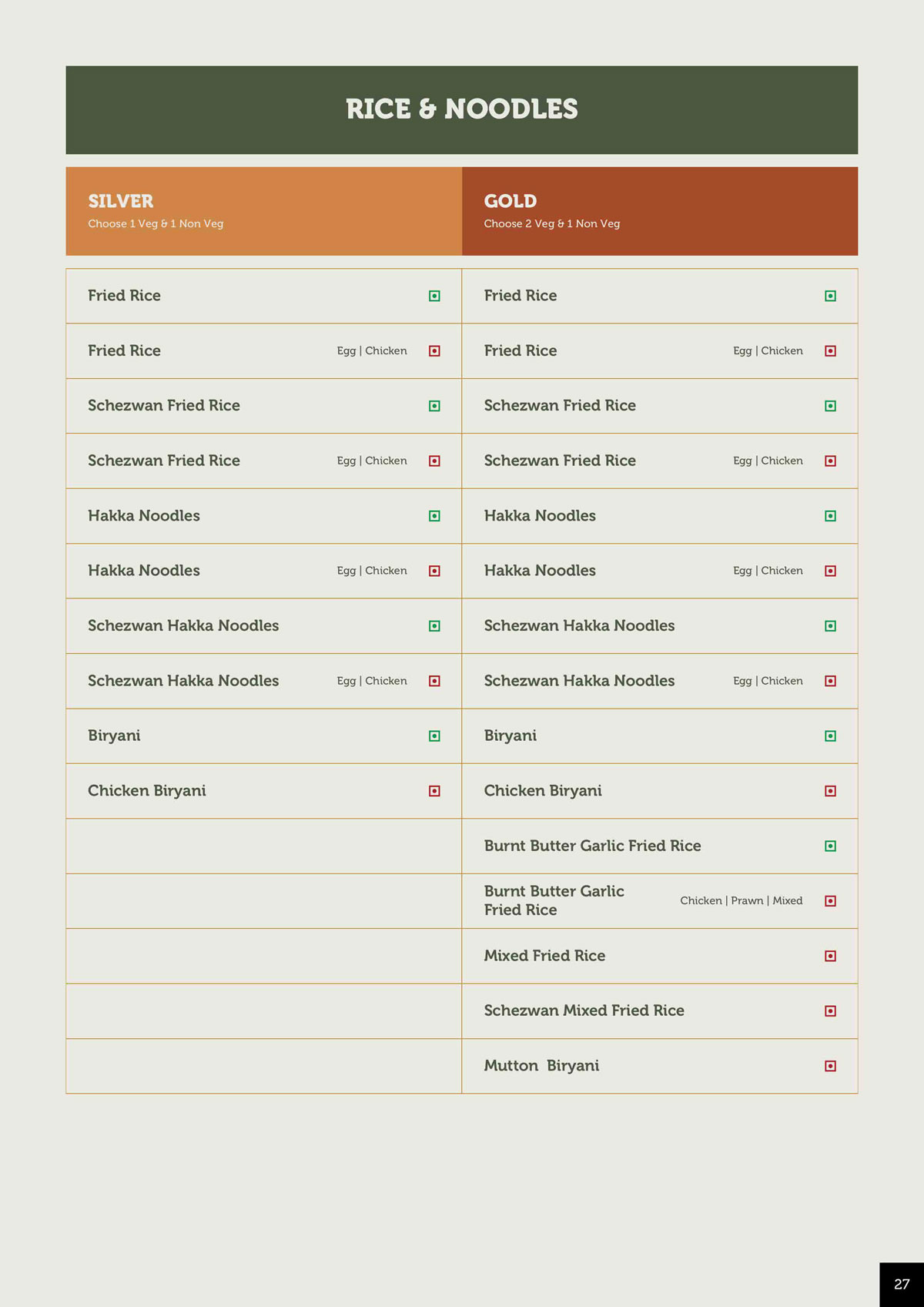Click Egg | Chicken options on Gold Schezwan Hakka Noodles
The image size is (924, 1307).
pos(768,681)
